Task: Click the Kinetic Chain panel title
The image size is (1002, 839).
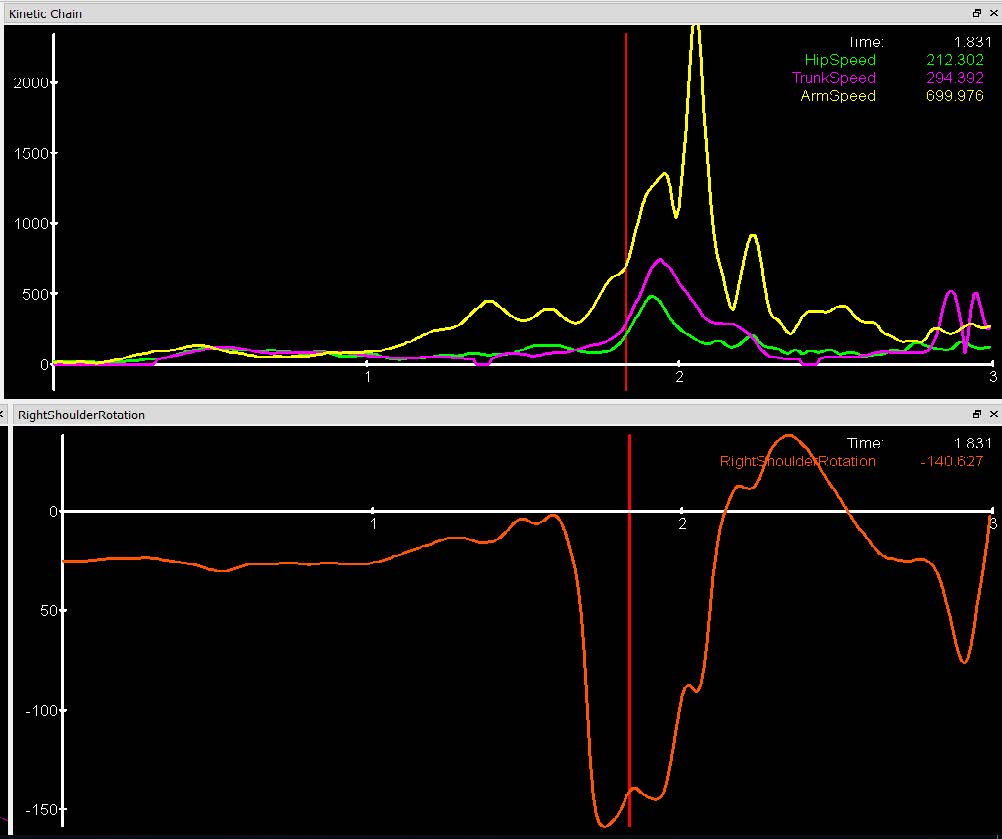Action: pos(46,13)
